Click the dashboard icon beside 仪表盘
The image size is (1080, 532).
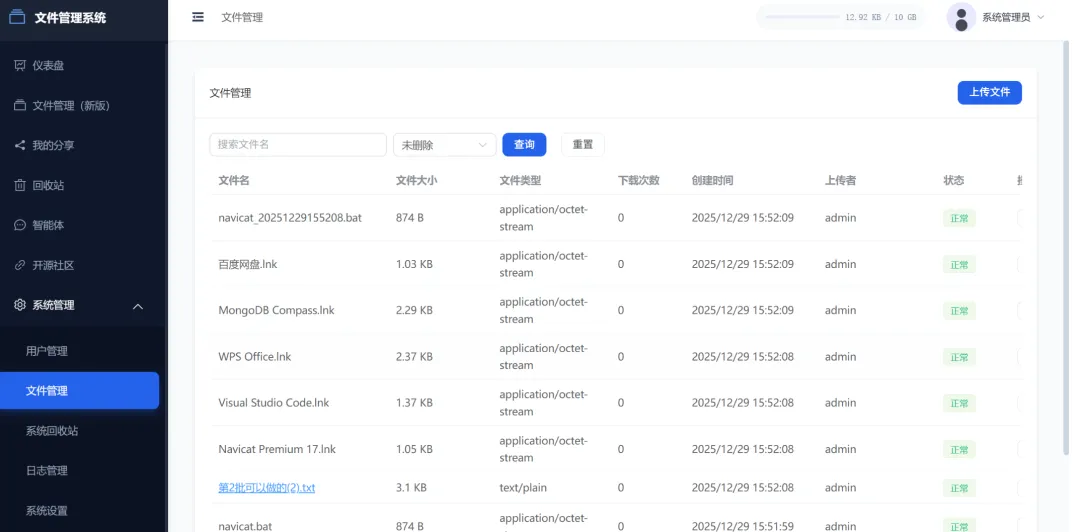click(20, 65)
